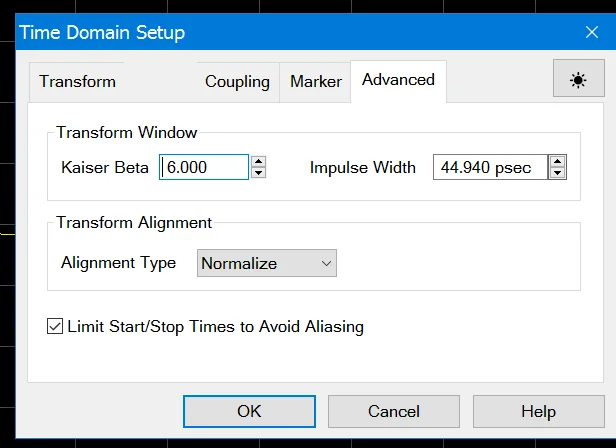616x448 pixels.
Task: Go to the Marker tab
Action: (316, 82)
